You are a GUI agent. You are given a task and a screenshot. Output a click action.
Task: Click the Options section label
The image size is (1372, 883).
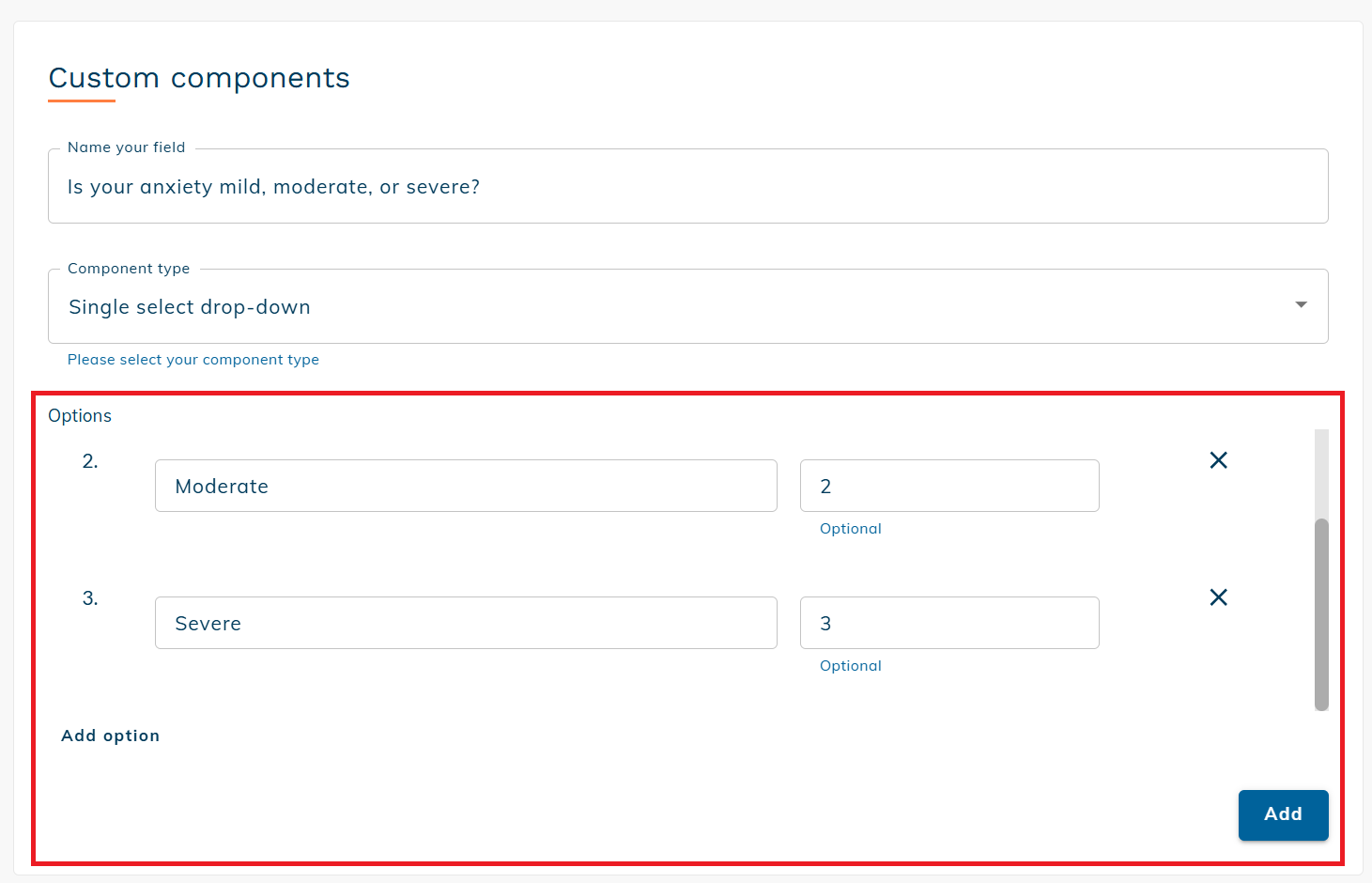80,416
